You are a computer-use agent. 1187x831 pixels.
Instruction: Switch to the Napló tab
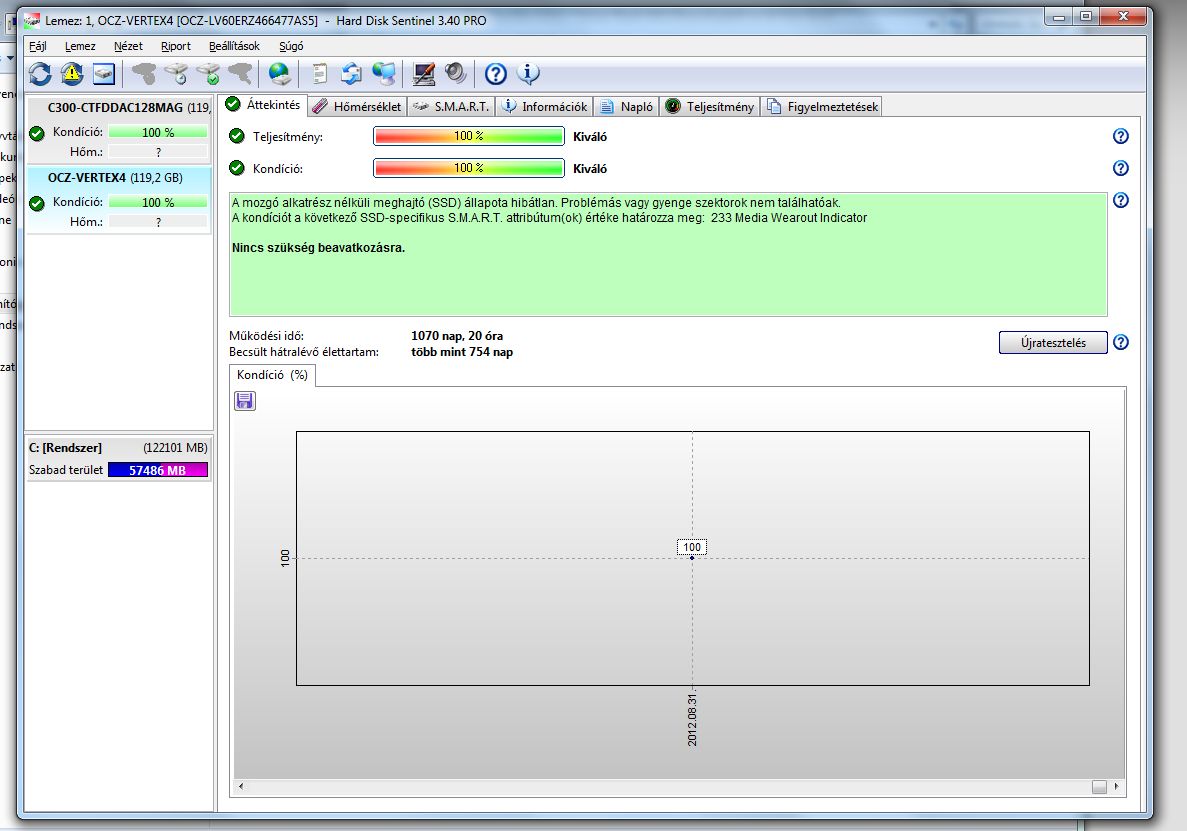click(x=625, y=107)
